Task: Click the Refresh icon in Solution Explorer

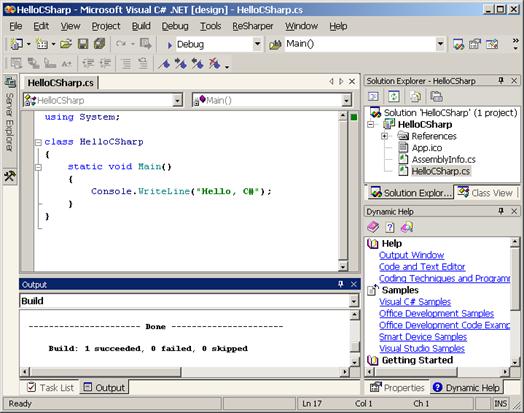Action: coord(394,97)
